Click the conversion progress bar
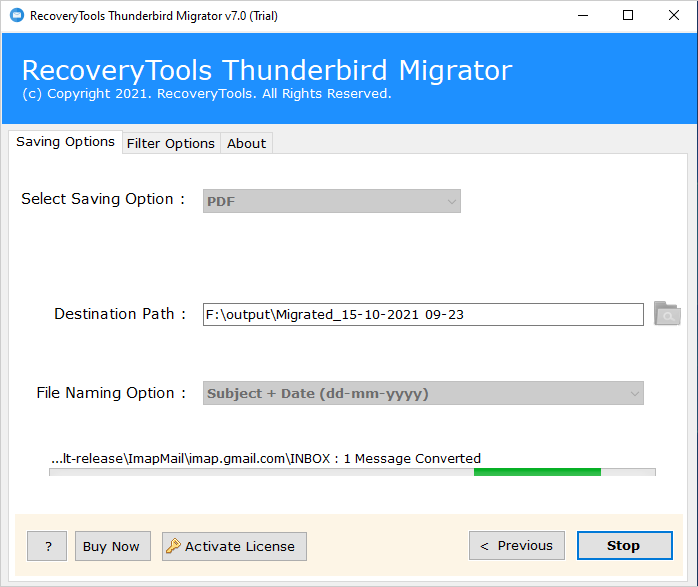Image resolution: width=698 pixels, height=587 pixels. coord(352,472)
